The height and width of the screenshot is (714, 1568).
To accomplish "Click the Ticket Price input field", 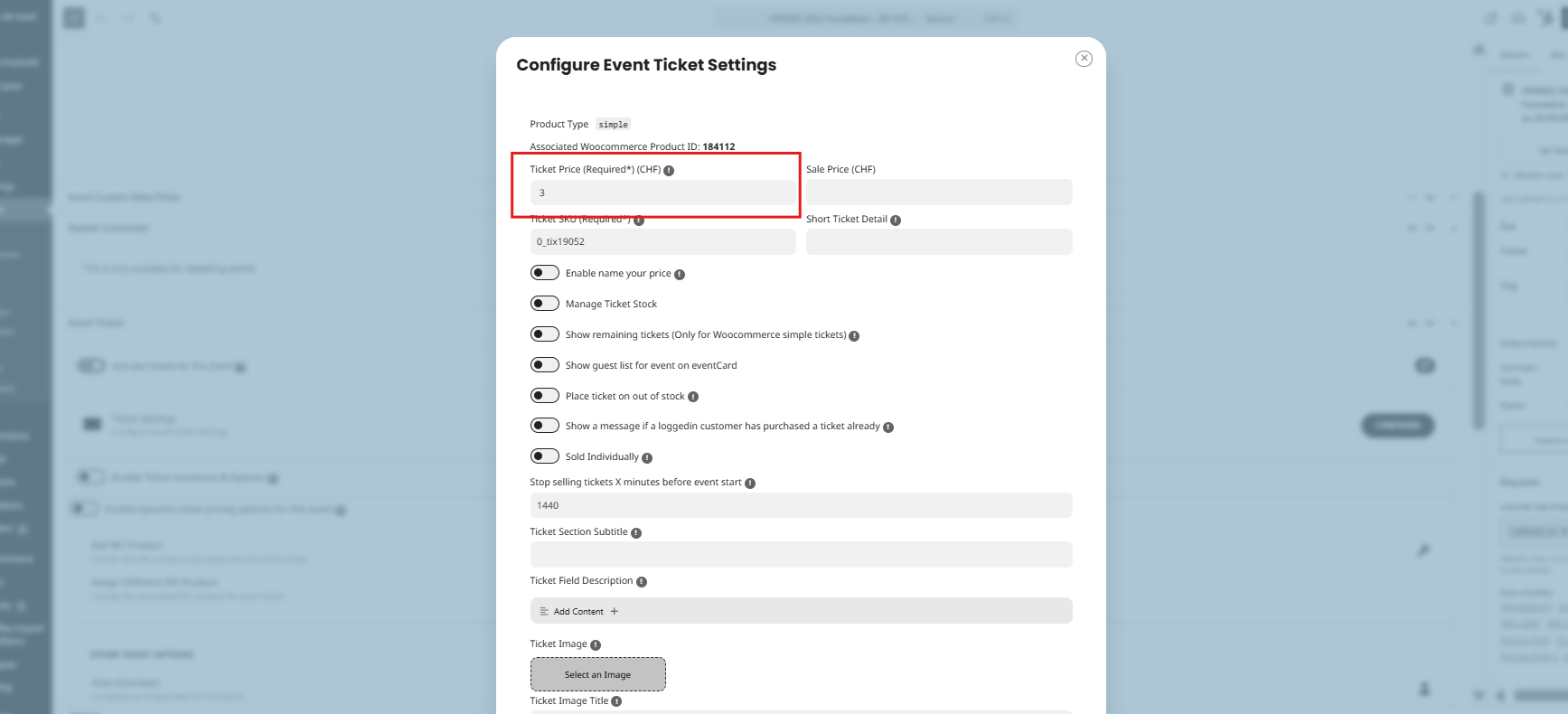I will pyautogui.click(x=662, y=193).
